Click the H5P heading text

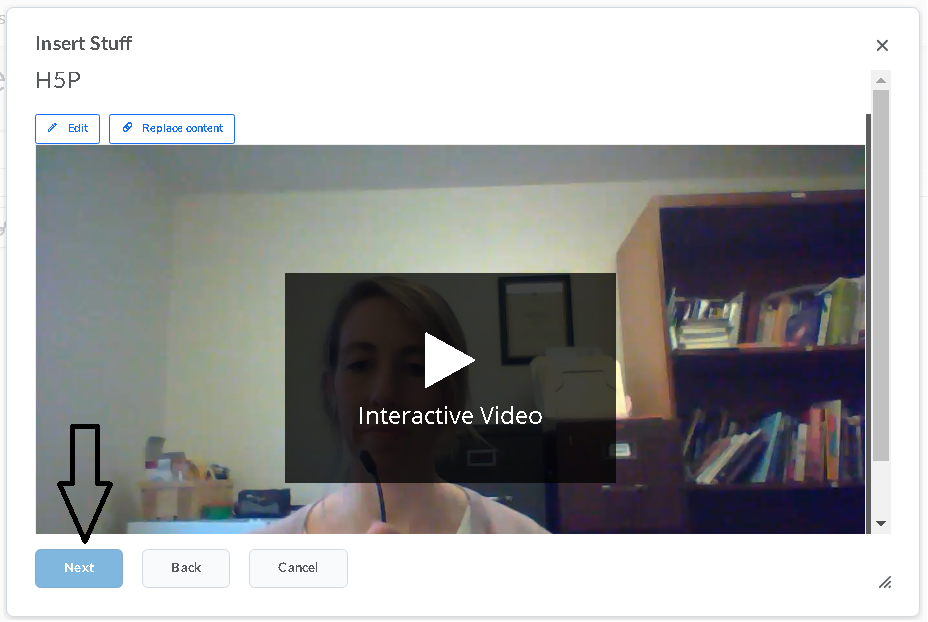click(58, 80)
